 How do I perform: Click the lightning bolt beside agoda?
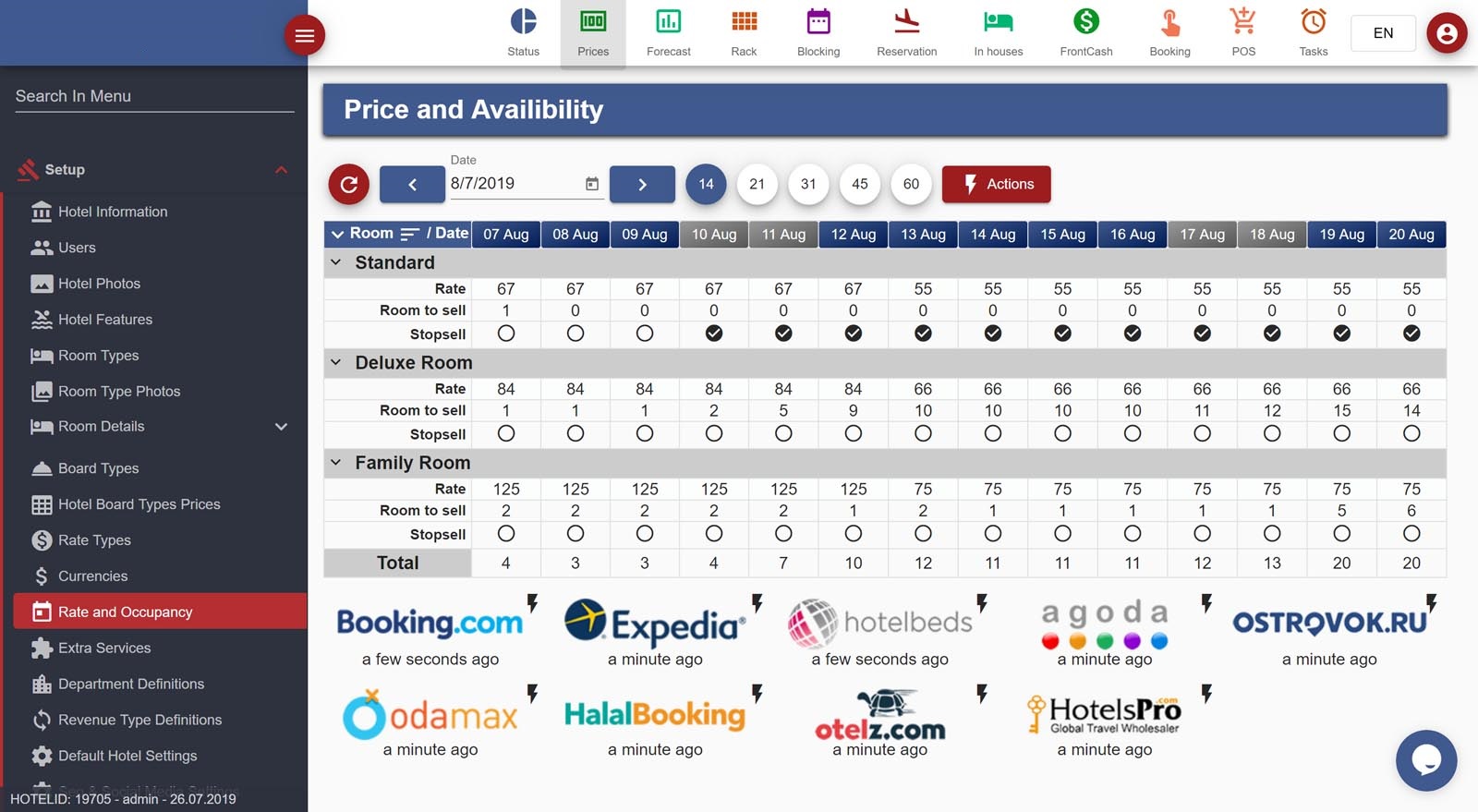click(1206, 603)
